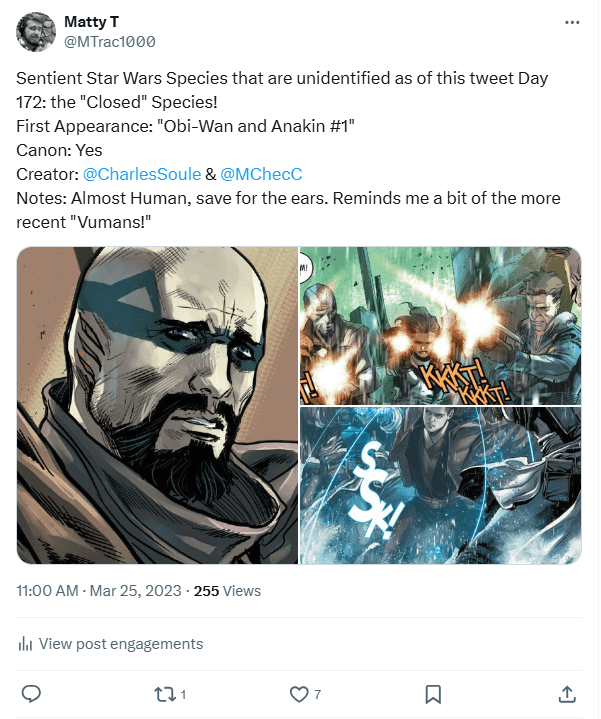601x719 pixels.
Task: Open the Matty T display name
Action: click(92, 21)
